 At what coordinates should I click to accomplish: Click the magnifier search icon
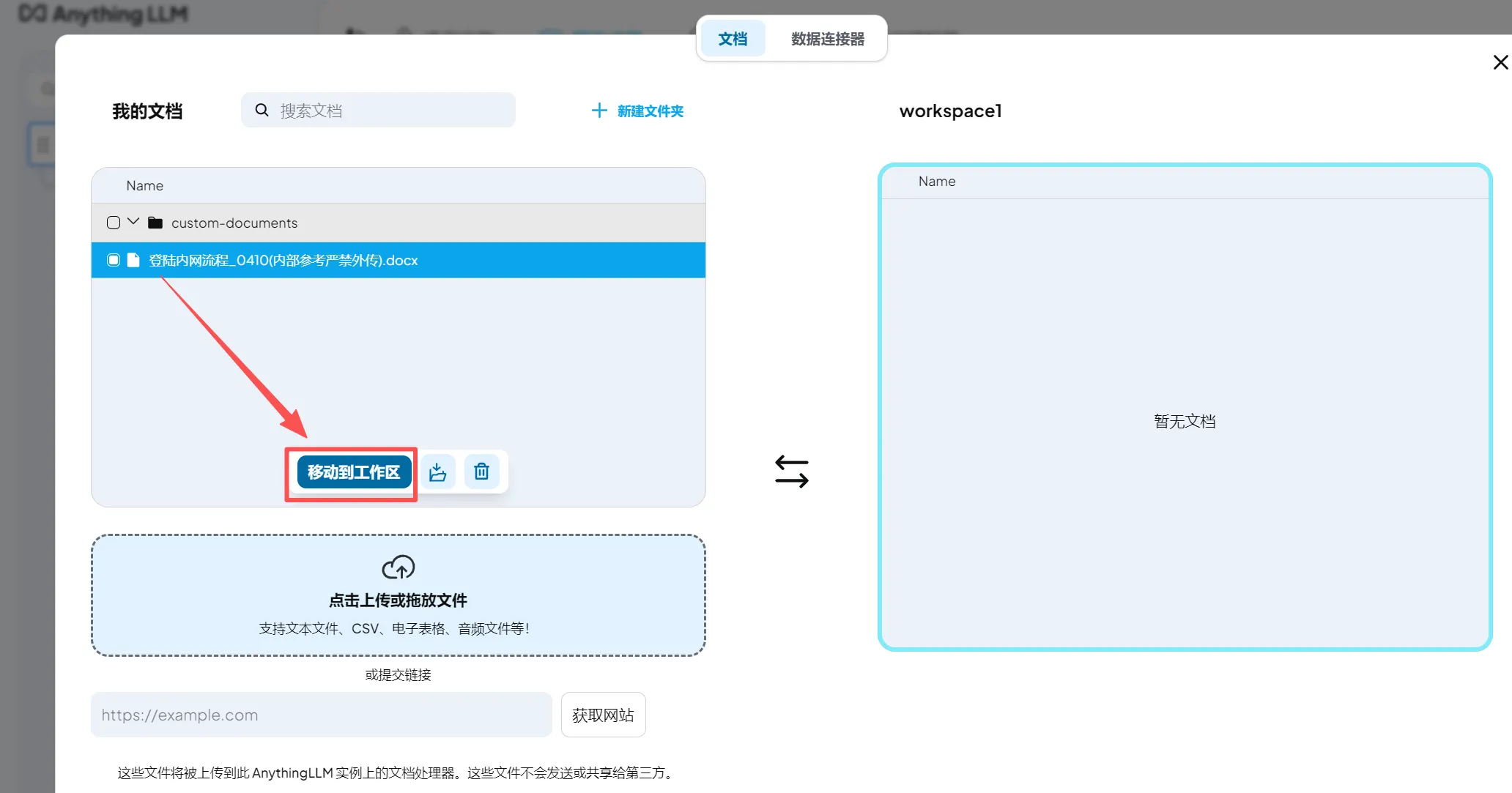pyautogui.click(x=262, y=111)
